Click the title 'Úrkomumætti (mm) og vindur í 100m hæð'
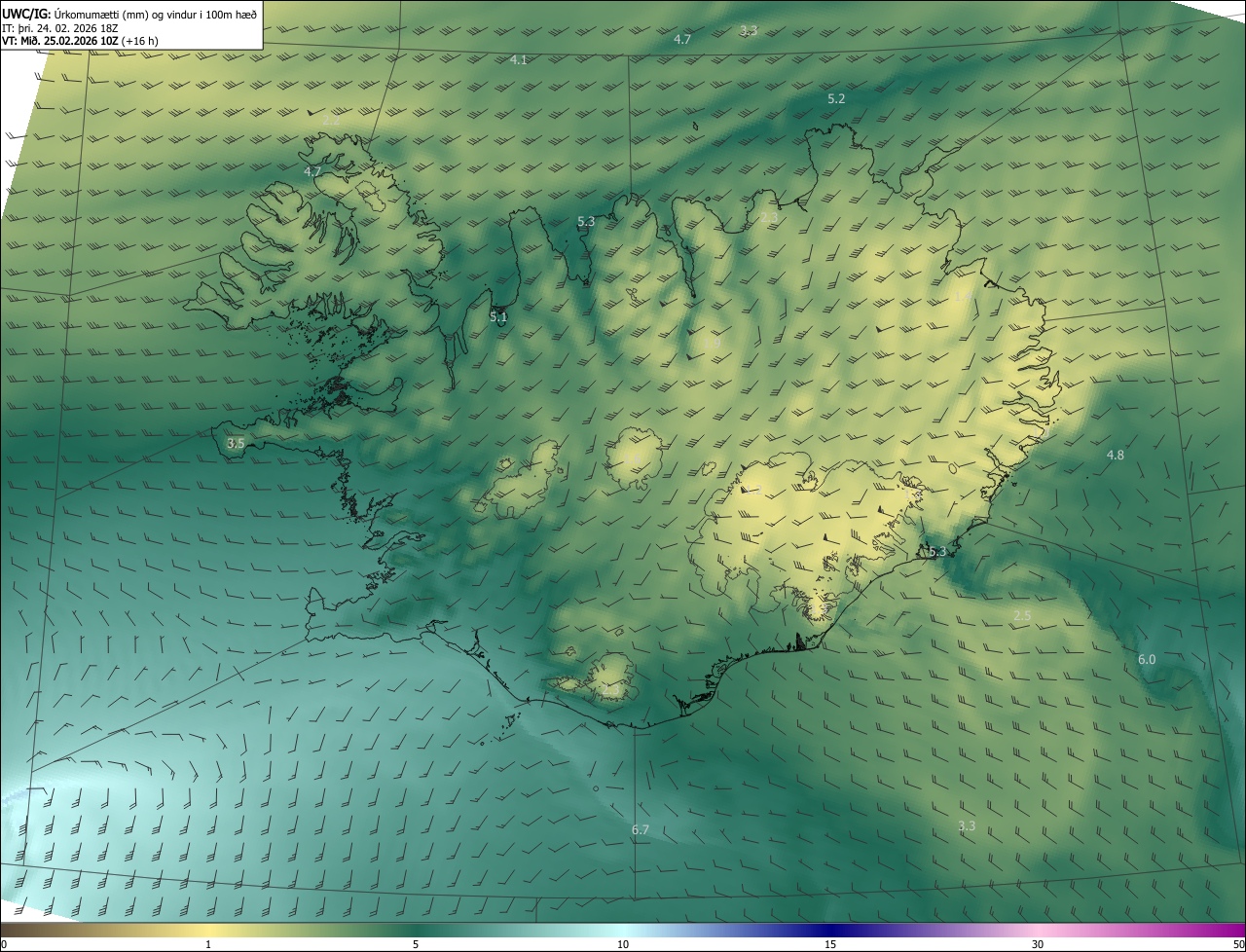This screenshot has width=1246, height=952. 155,14
